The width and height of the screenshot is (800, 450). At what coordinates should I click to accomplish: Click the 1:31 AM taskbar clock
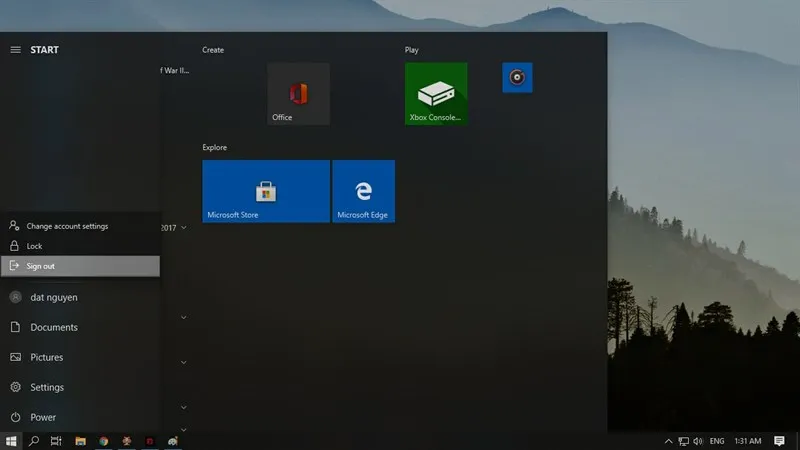point(748,441)
